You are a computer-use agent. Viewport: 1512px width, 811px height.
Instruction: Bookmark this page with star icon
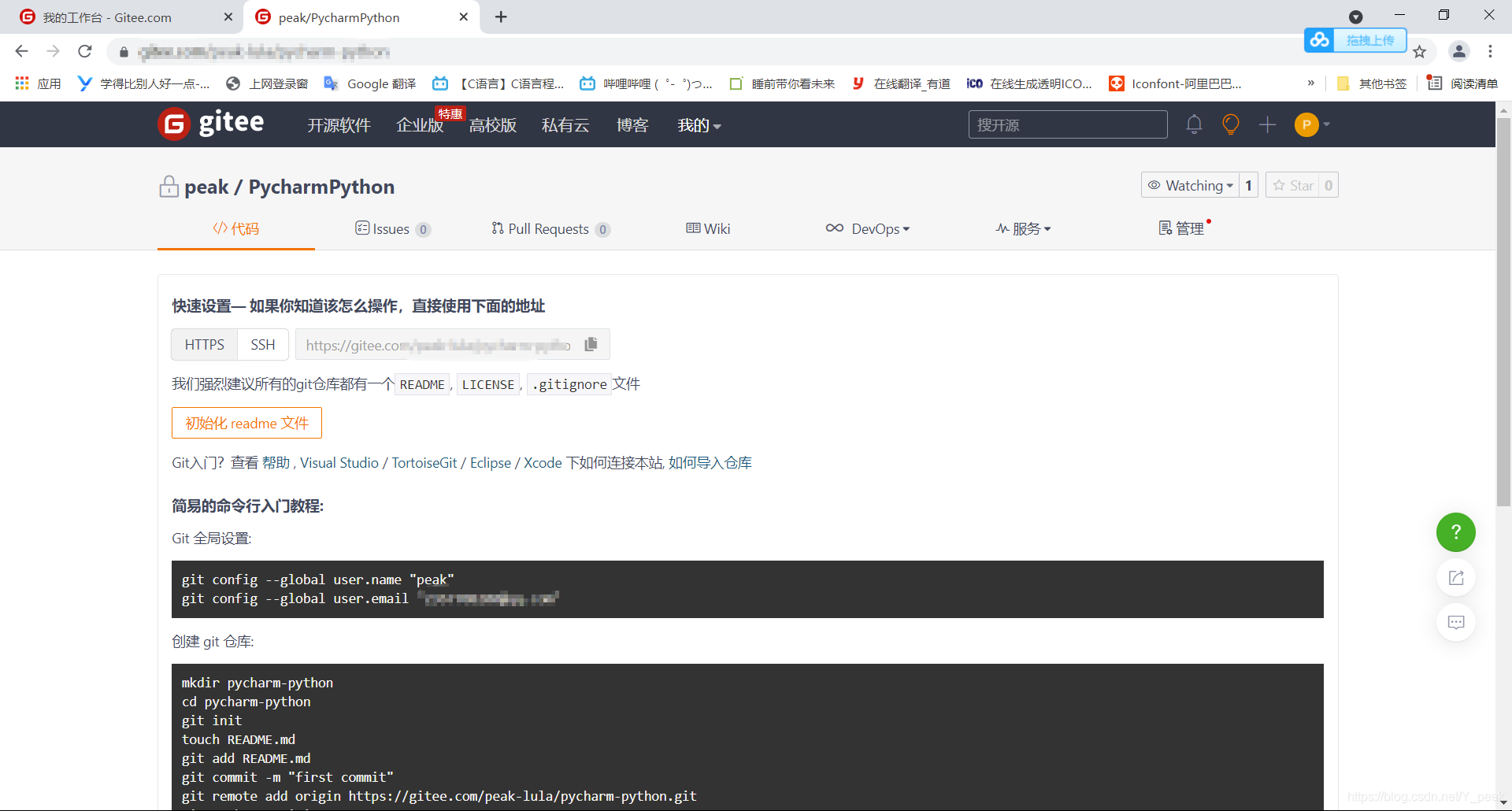tap(1419, 52)
